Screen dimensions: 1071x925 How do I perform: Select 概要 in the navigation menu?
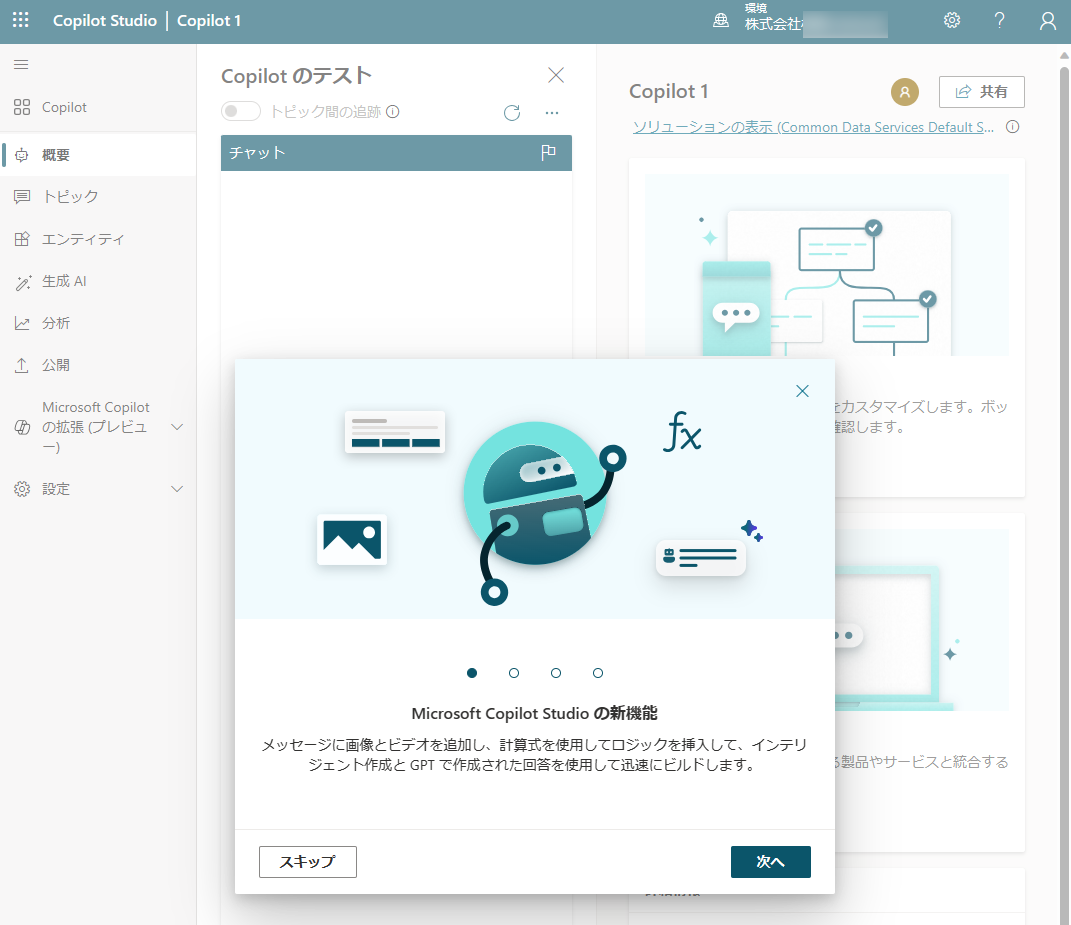(x=57, y=154)
